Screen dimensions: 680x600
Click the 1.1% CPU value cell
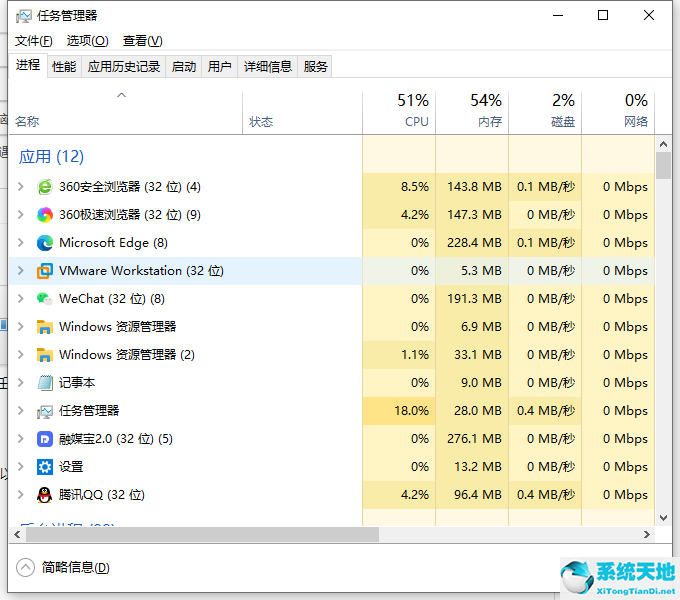coord(399,355)
